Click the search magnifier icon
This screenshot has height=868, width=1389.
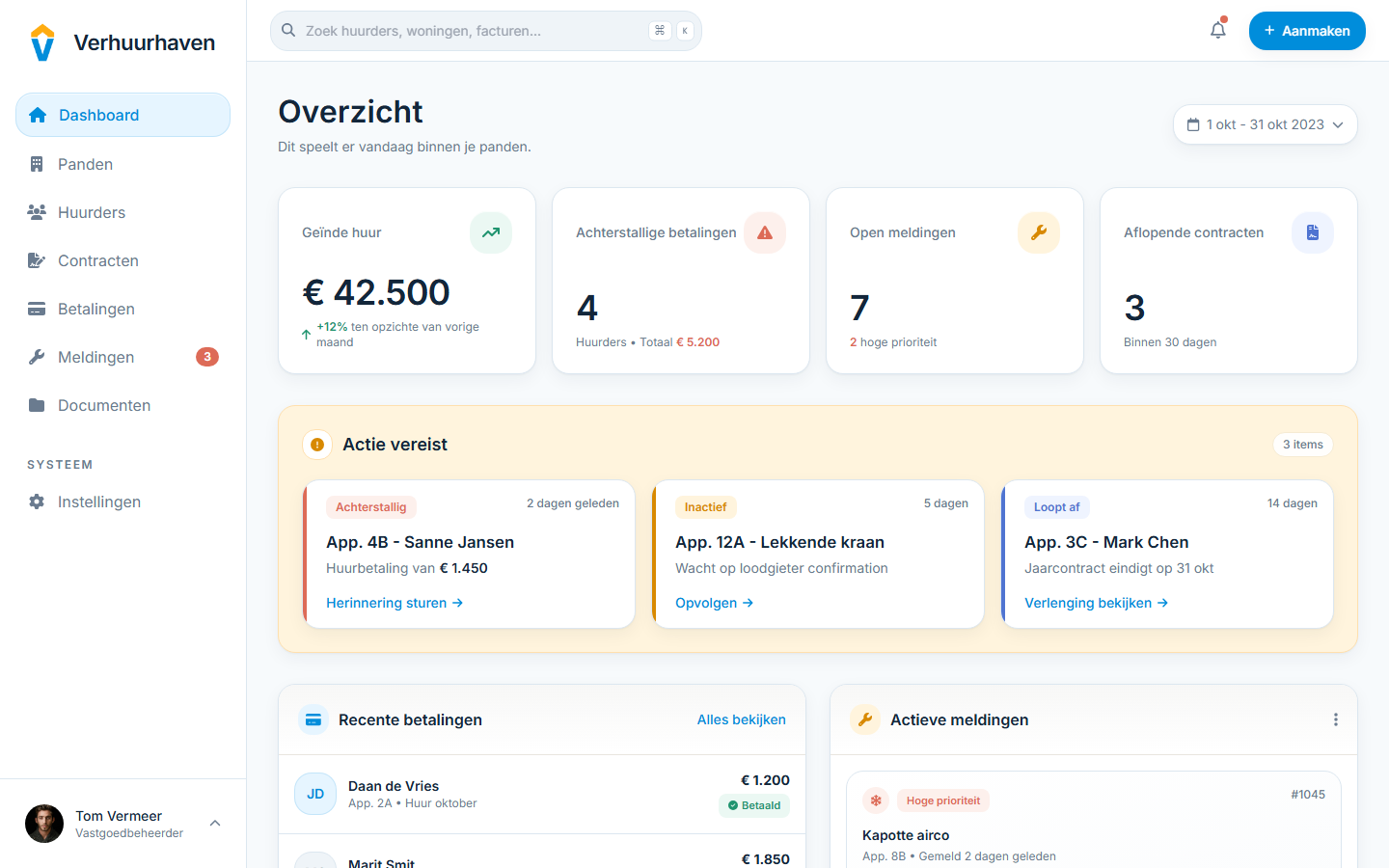coord(288,30)
